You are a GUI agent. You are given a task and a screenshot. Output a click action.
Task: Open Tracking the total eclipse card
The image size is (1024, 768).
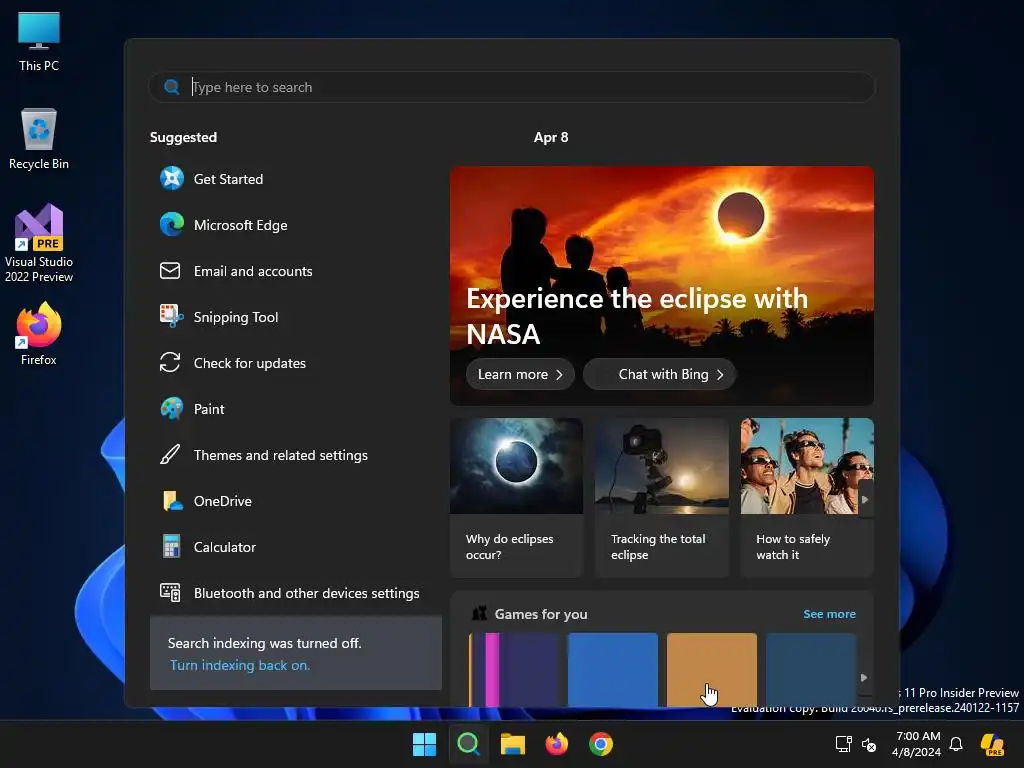[x=662, y=498]
